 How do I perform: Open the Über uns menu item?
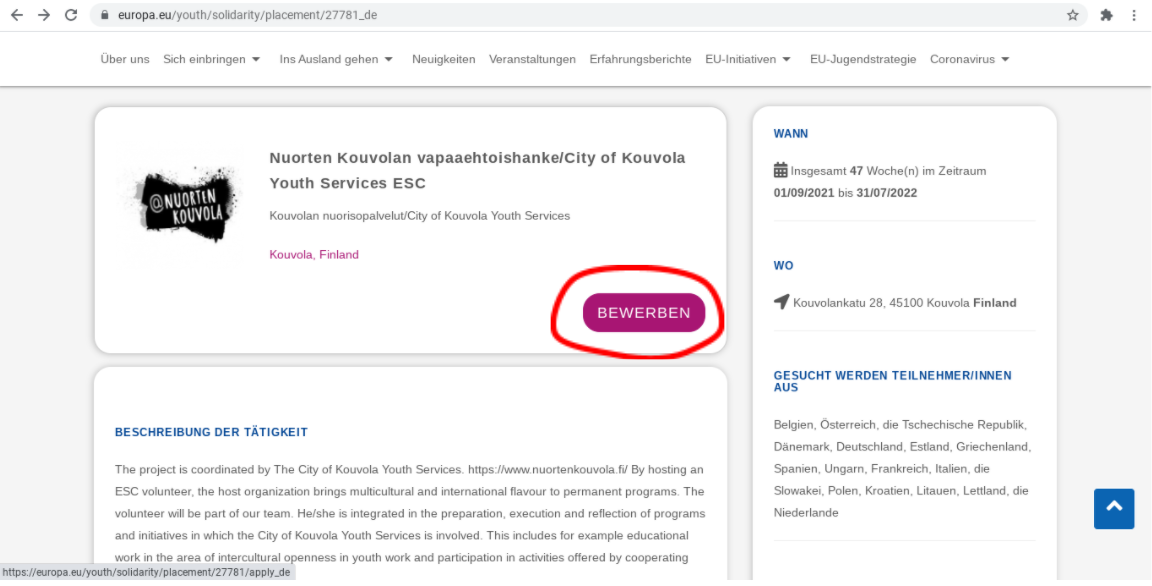[125, 59]
